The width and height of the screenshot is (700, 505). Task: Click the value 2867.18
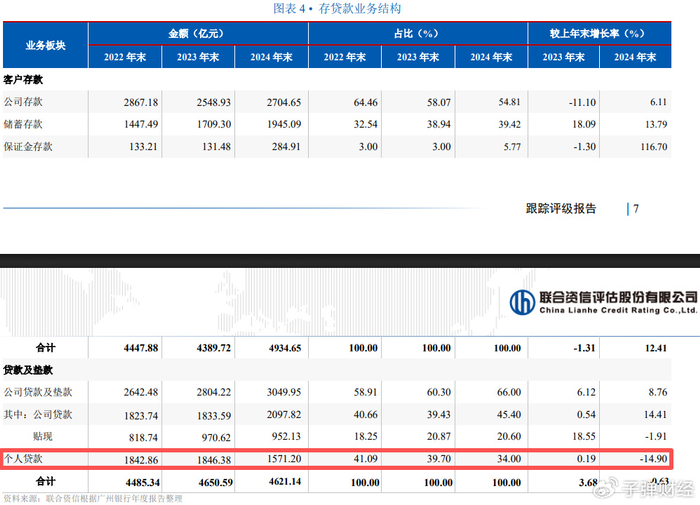(x=141, y=102)
